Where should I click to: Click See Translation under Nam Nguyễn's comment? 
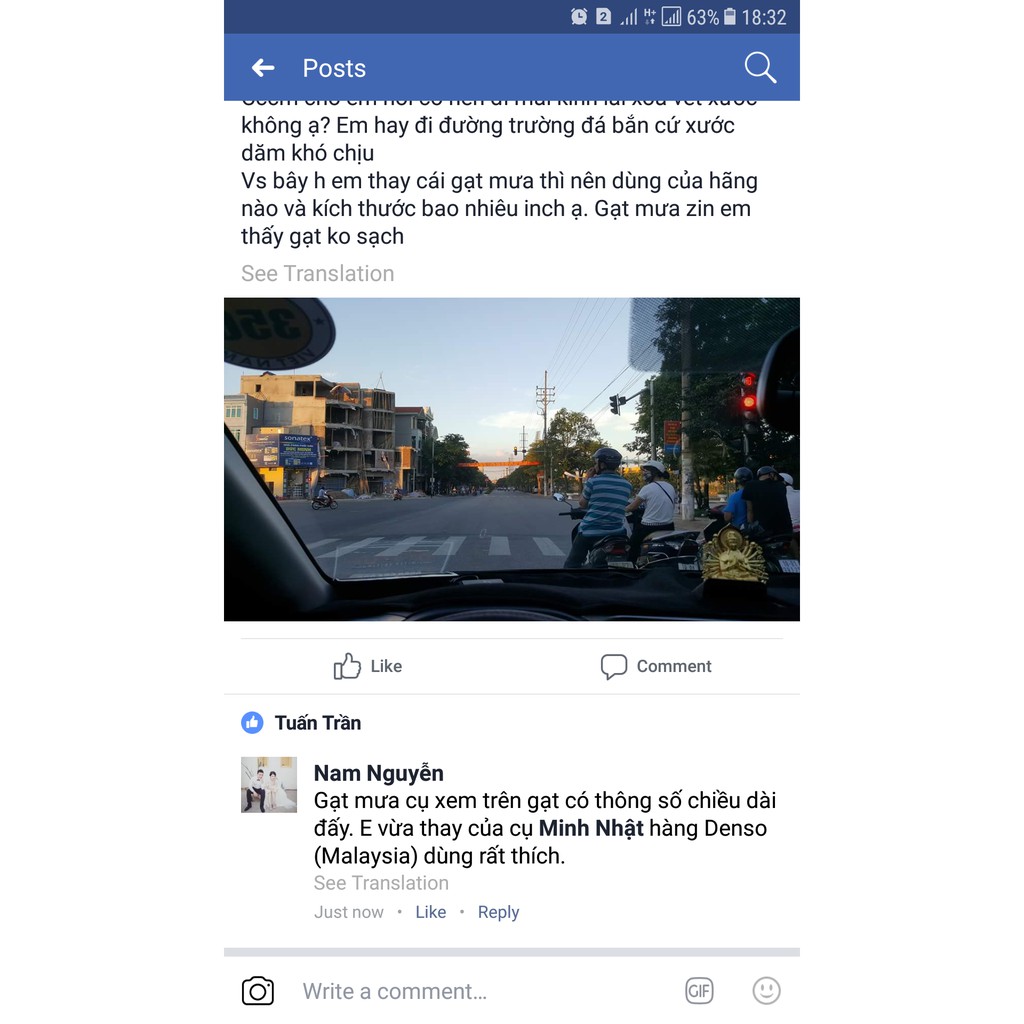(x=381, y=883)
